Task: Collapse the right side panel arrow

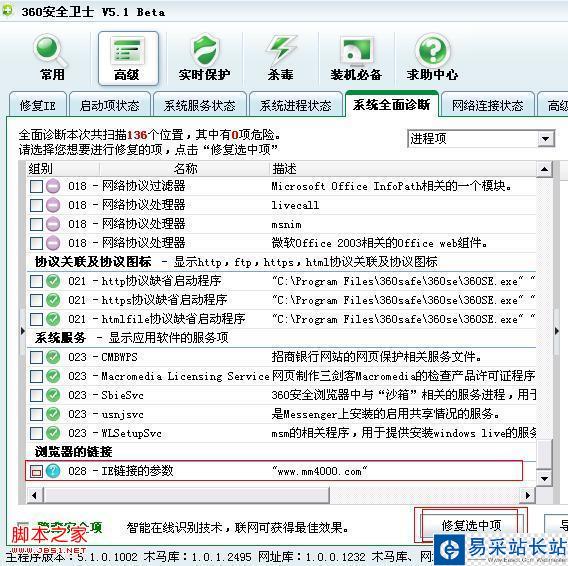Action: pyautogui.click(x=557, y=331)
